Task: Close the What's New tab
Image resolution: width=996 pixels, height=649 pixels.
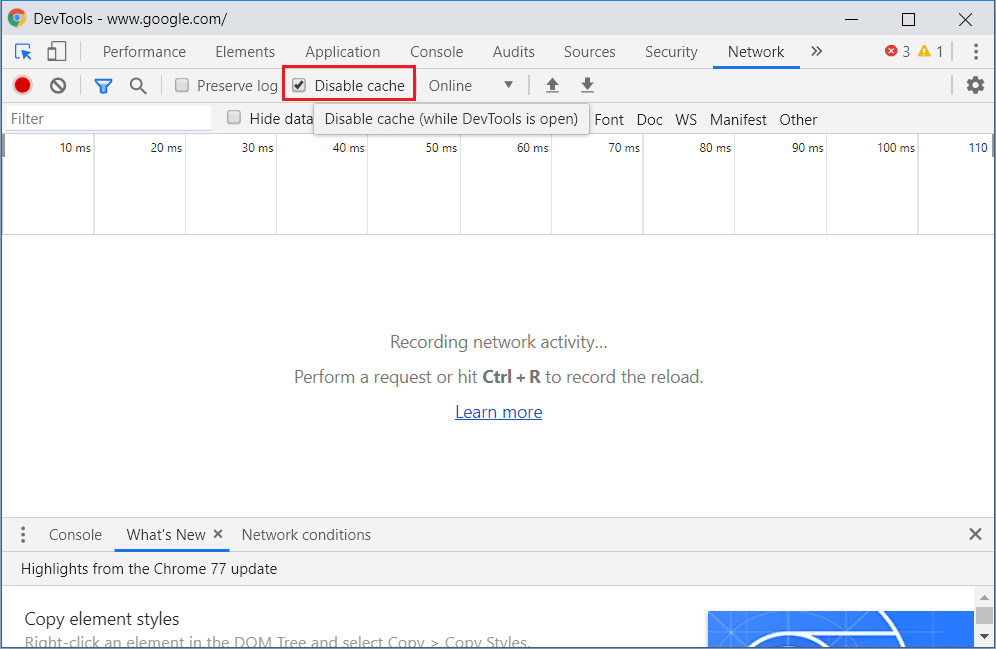Action: tap(218, 534)
